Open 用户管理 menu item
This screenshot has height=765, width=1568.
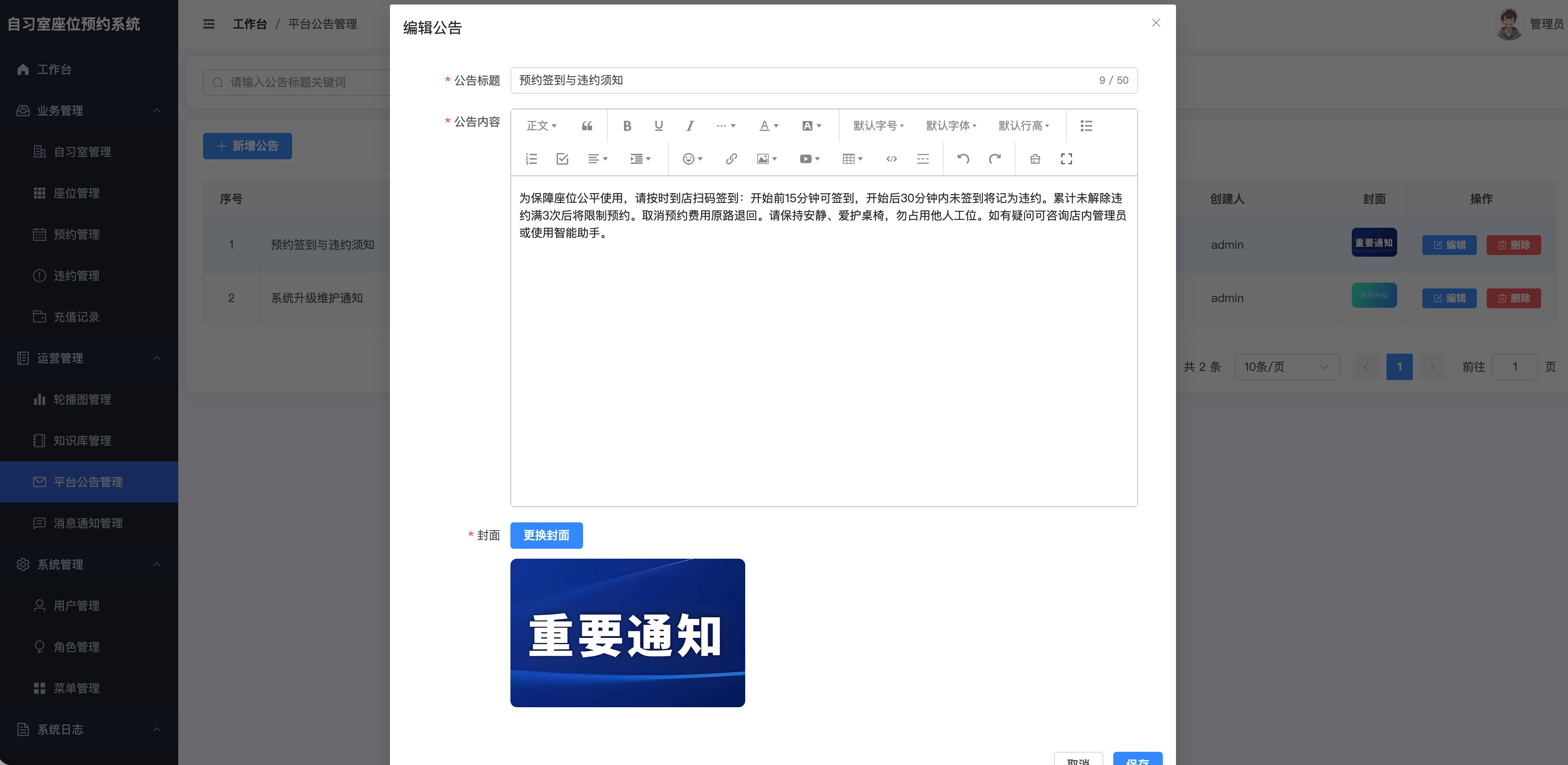[x=89, y=606]
